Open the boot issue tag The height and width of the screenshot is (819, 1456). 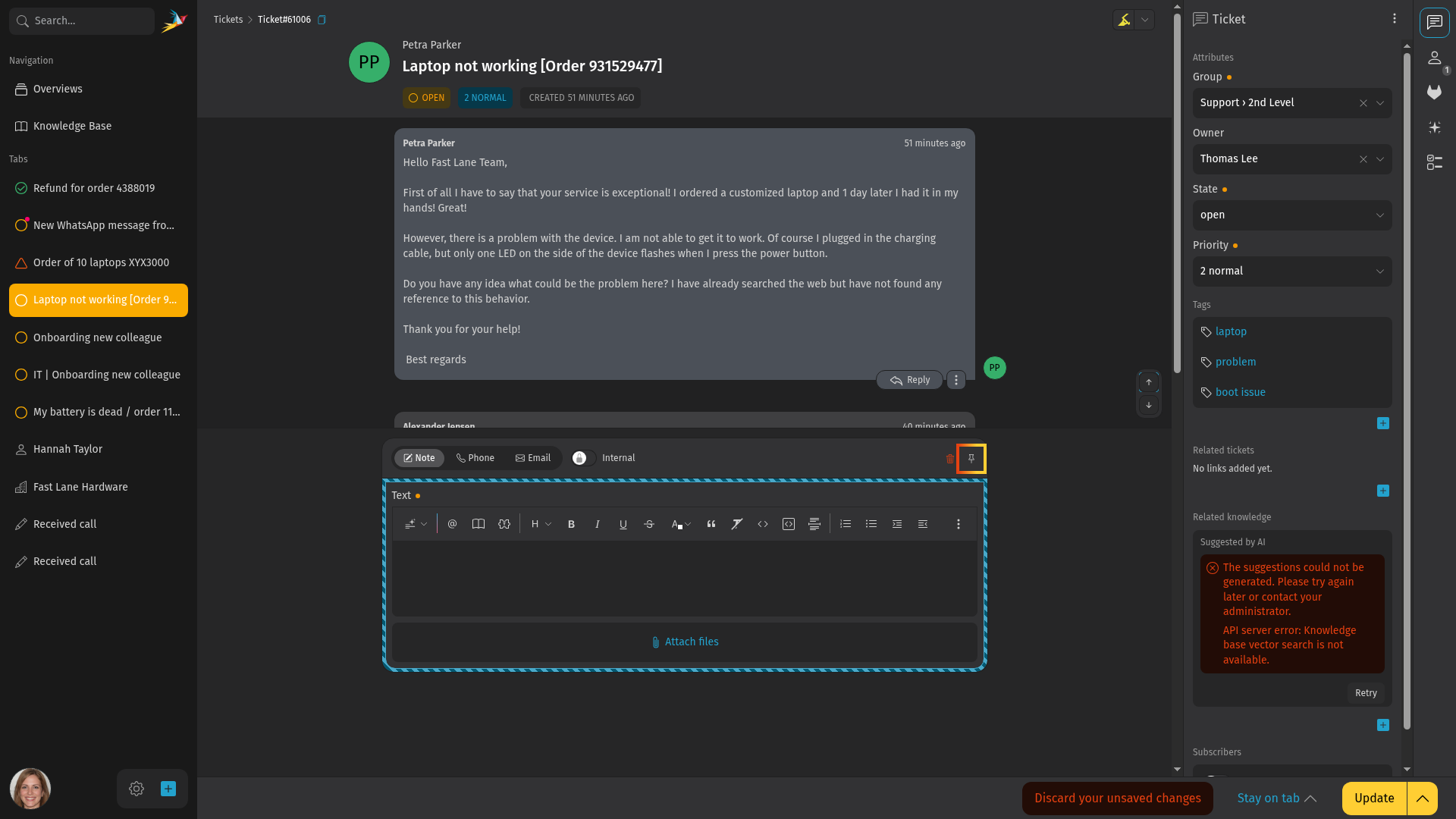coord(1241,393)
